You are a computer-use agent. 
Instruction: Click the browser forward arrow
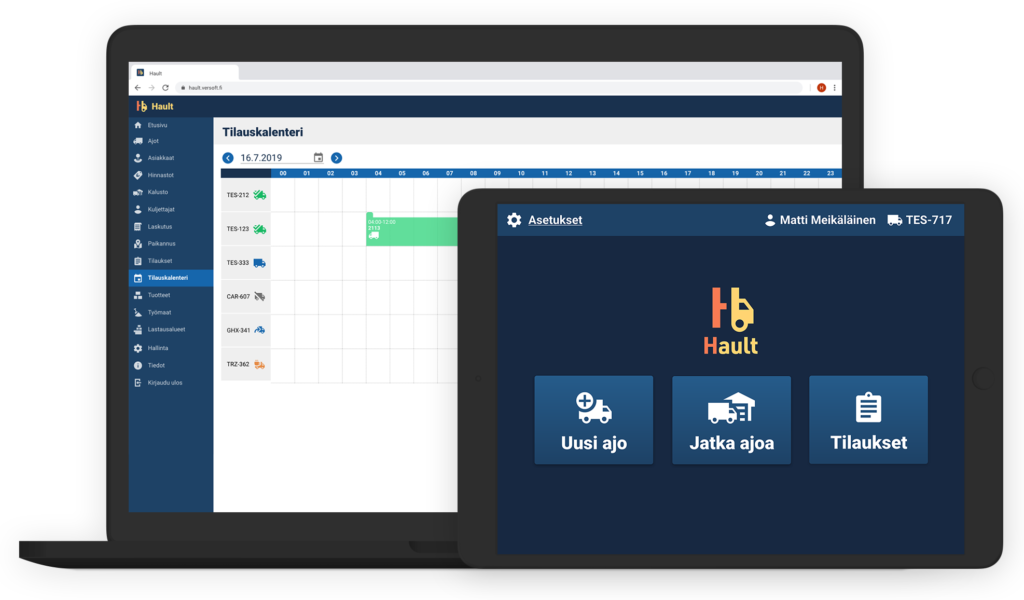[x=151, y=87]
